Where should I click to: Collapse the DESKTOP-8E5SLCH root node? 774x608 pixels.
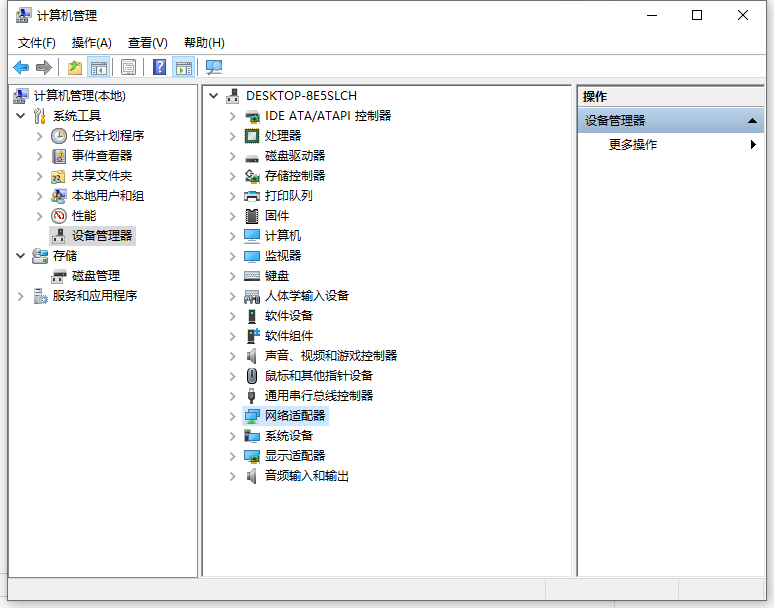click(x=214, y=96)
